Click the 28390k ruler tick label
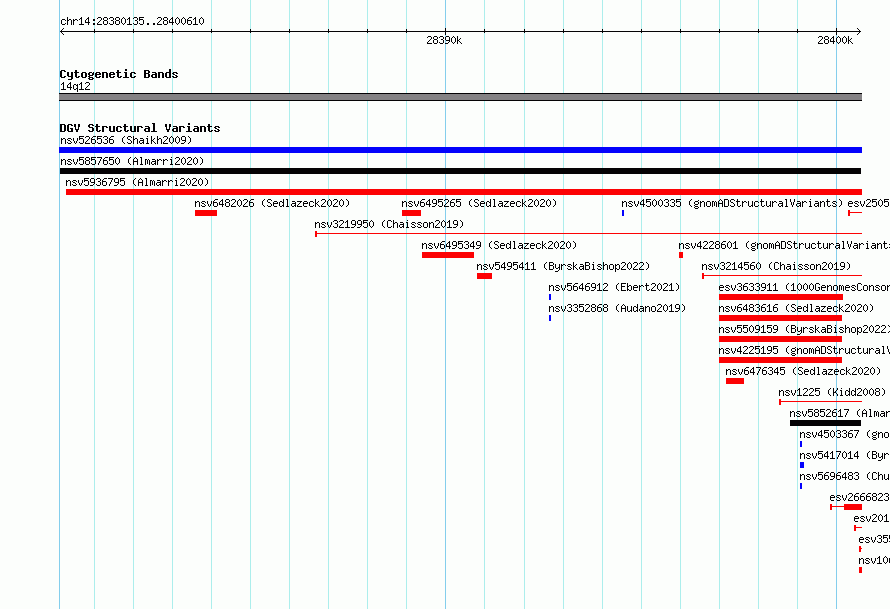 coord(444,40)
